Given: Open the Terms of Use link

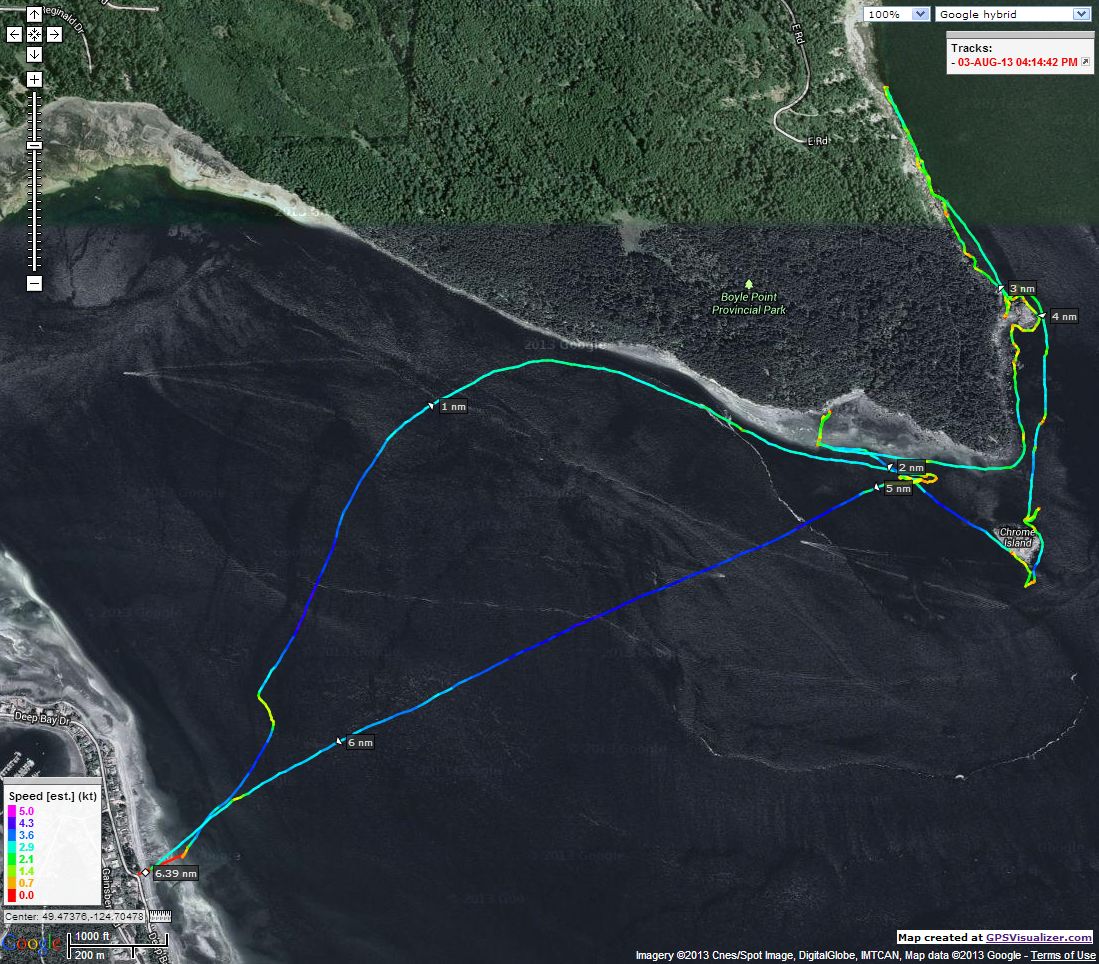Looking at the screenshot, I should point(1063,955).
